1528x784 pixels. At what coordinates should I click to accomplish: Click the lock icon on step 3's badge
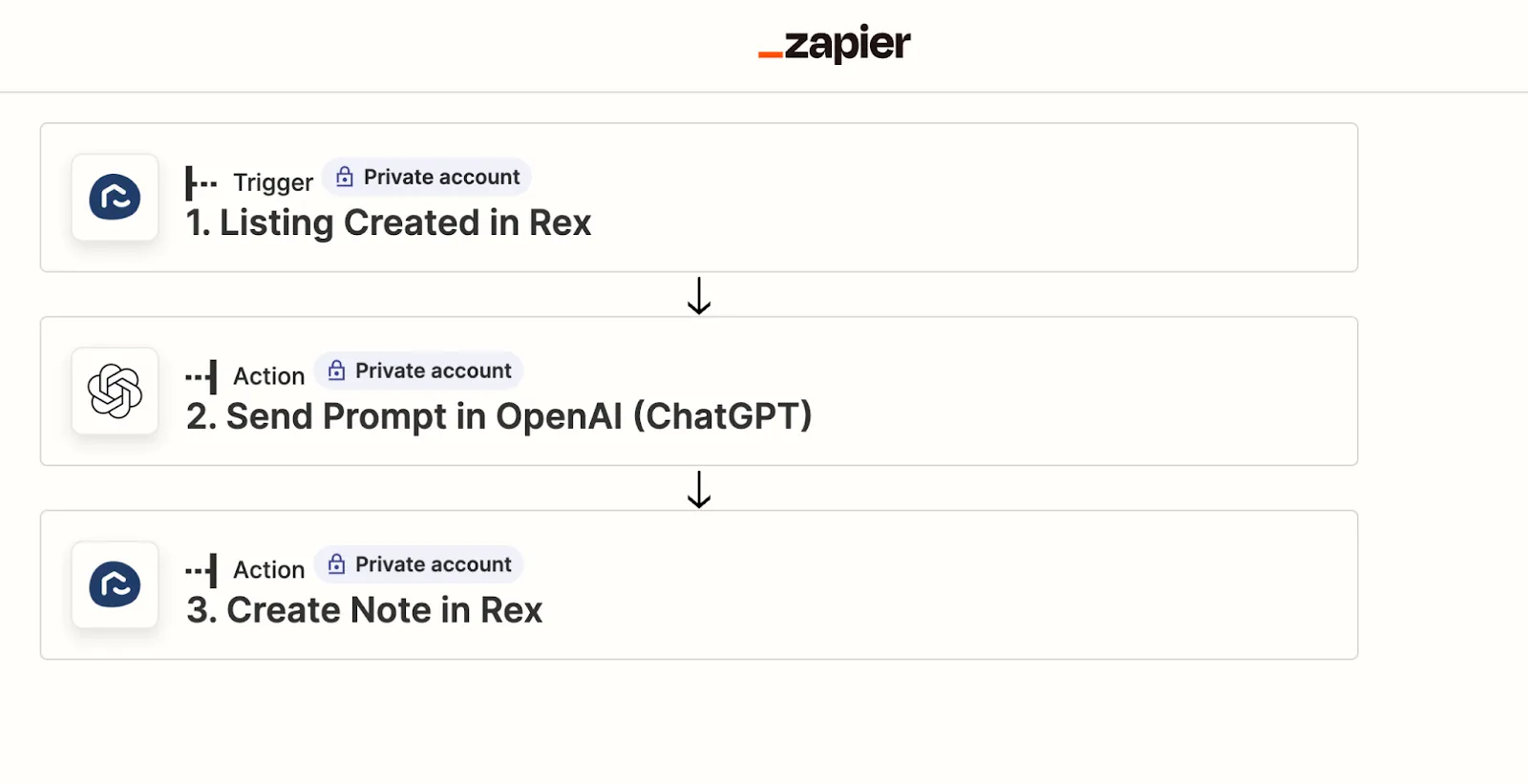point(335,563)
